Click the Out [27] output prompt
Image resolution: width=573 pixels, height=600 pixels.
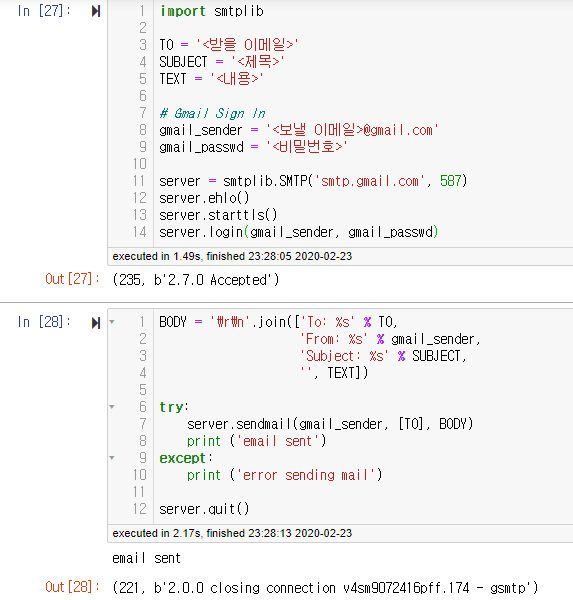pos(72,279)
